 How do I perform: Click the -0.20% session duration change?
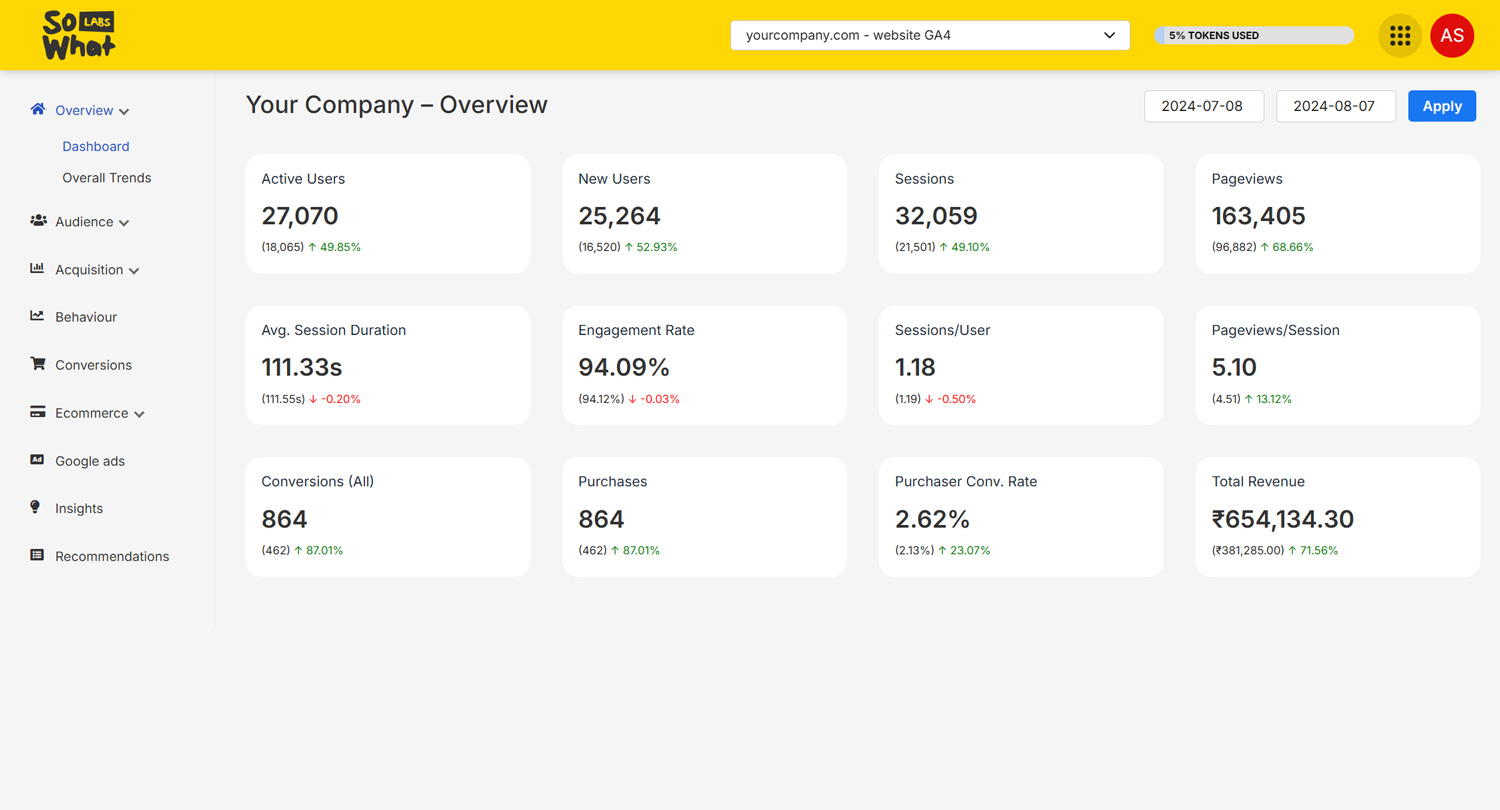[335, 399]
